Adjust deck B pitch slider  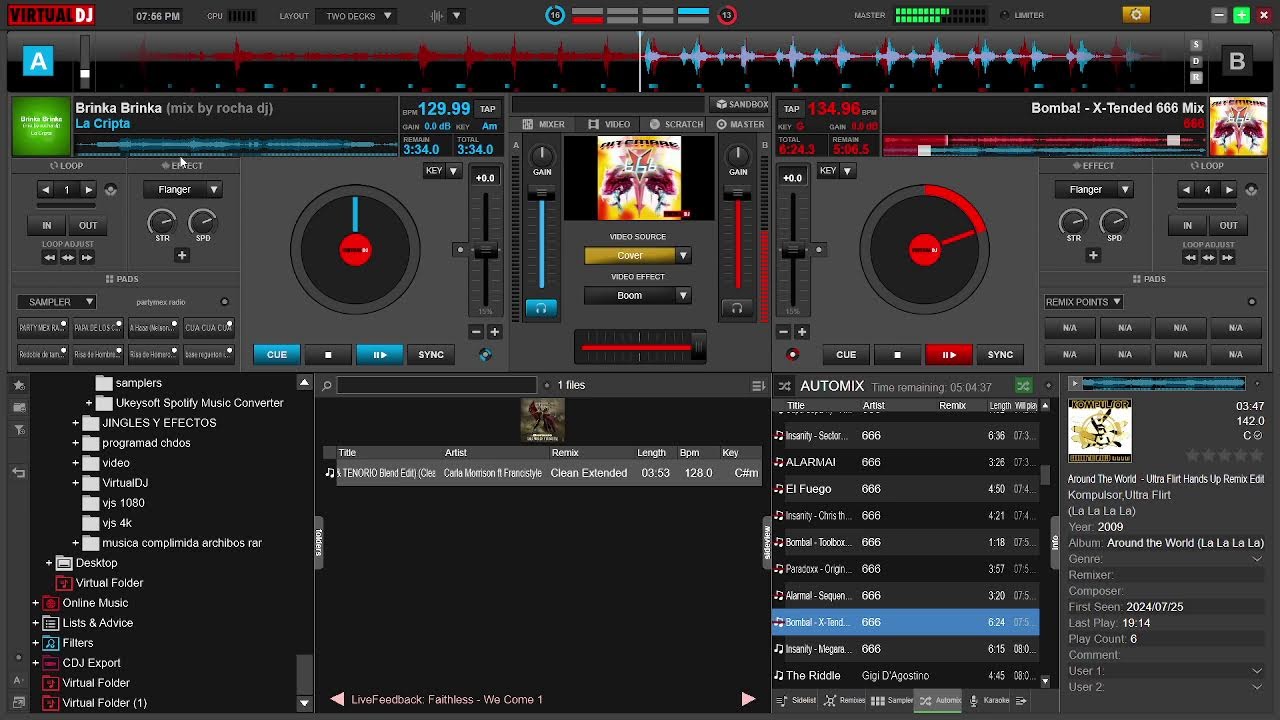(x=793, y=250)
